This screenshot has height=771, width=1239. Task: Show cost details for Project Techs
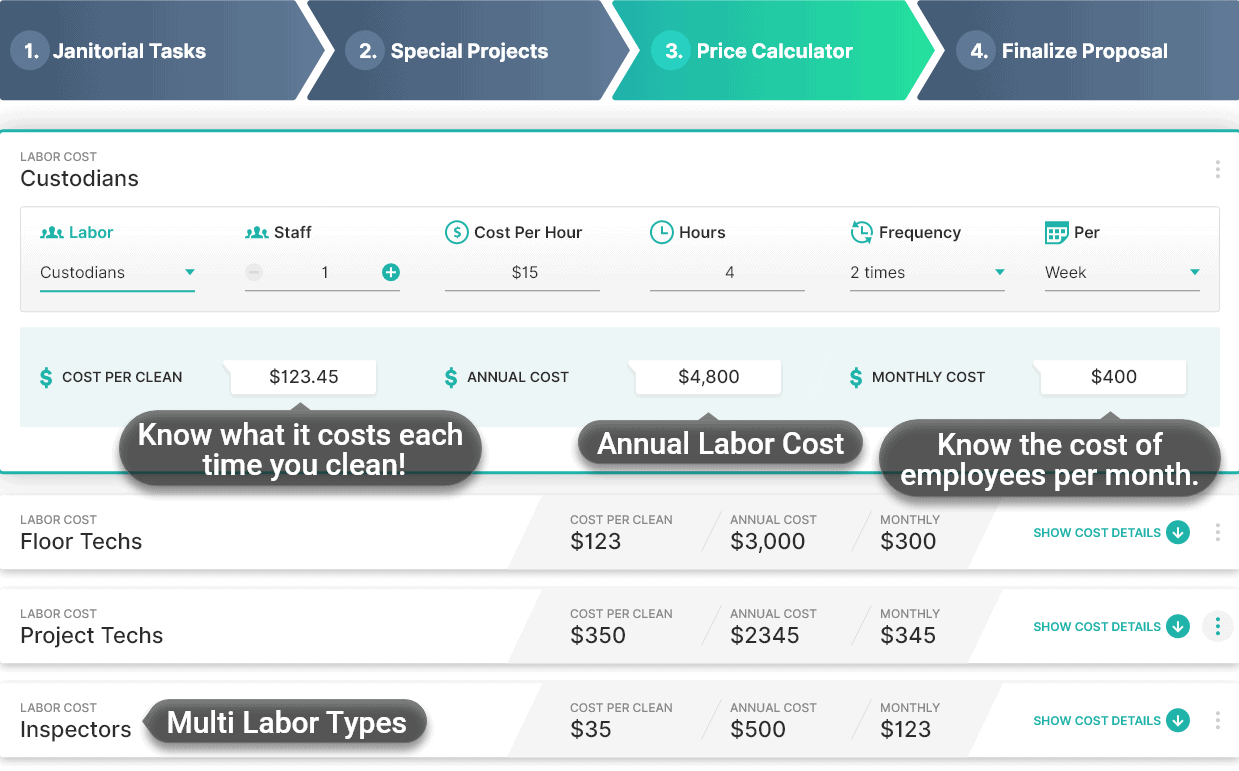pyautogui.click(x=1096, y=626)
